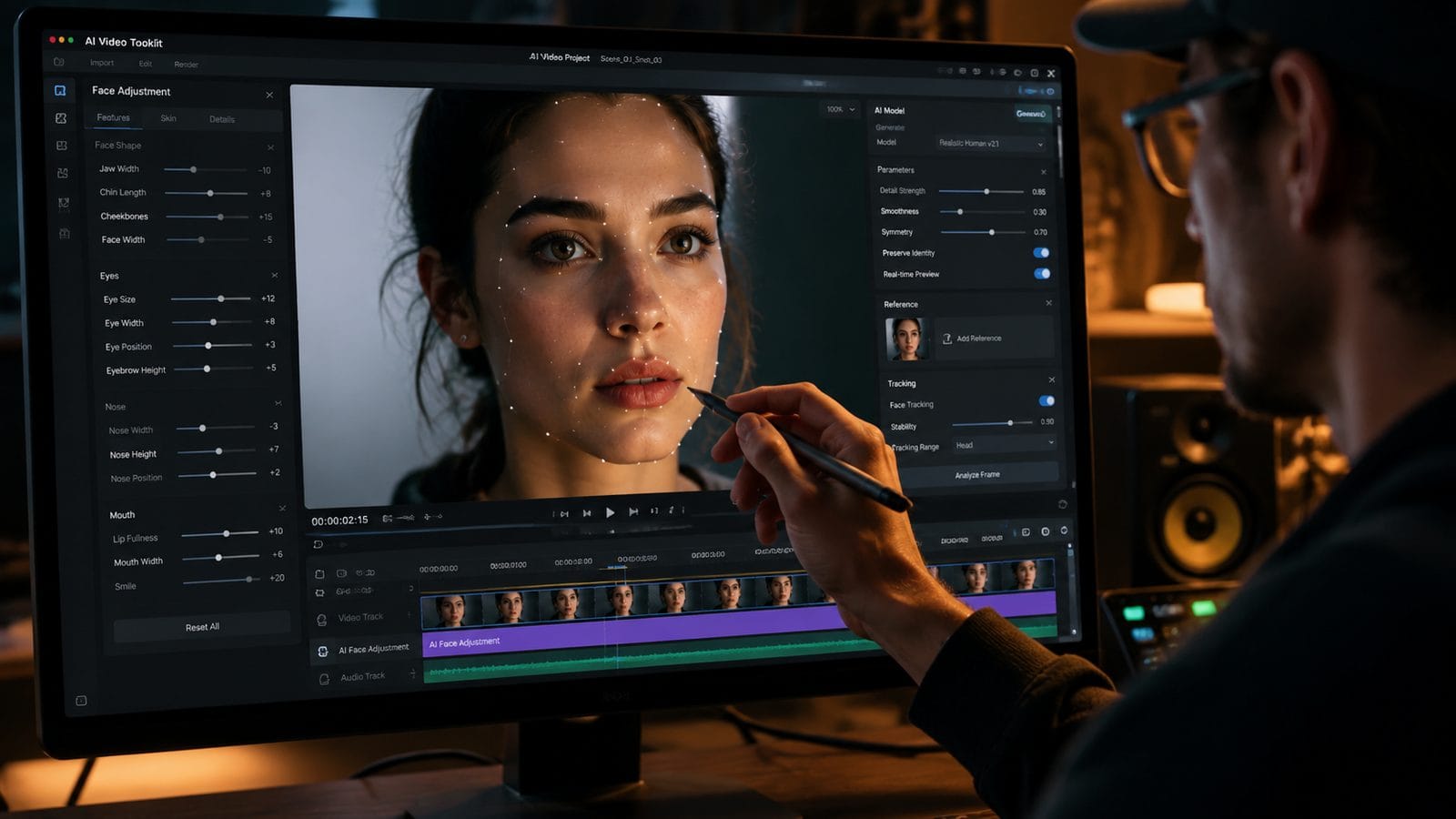Click the 'AI Video Toolkit' title

pos(124,42)
